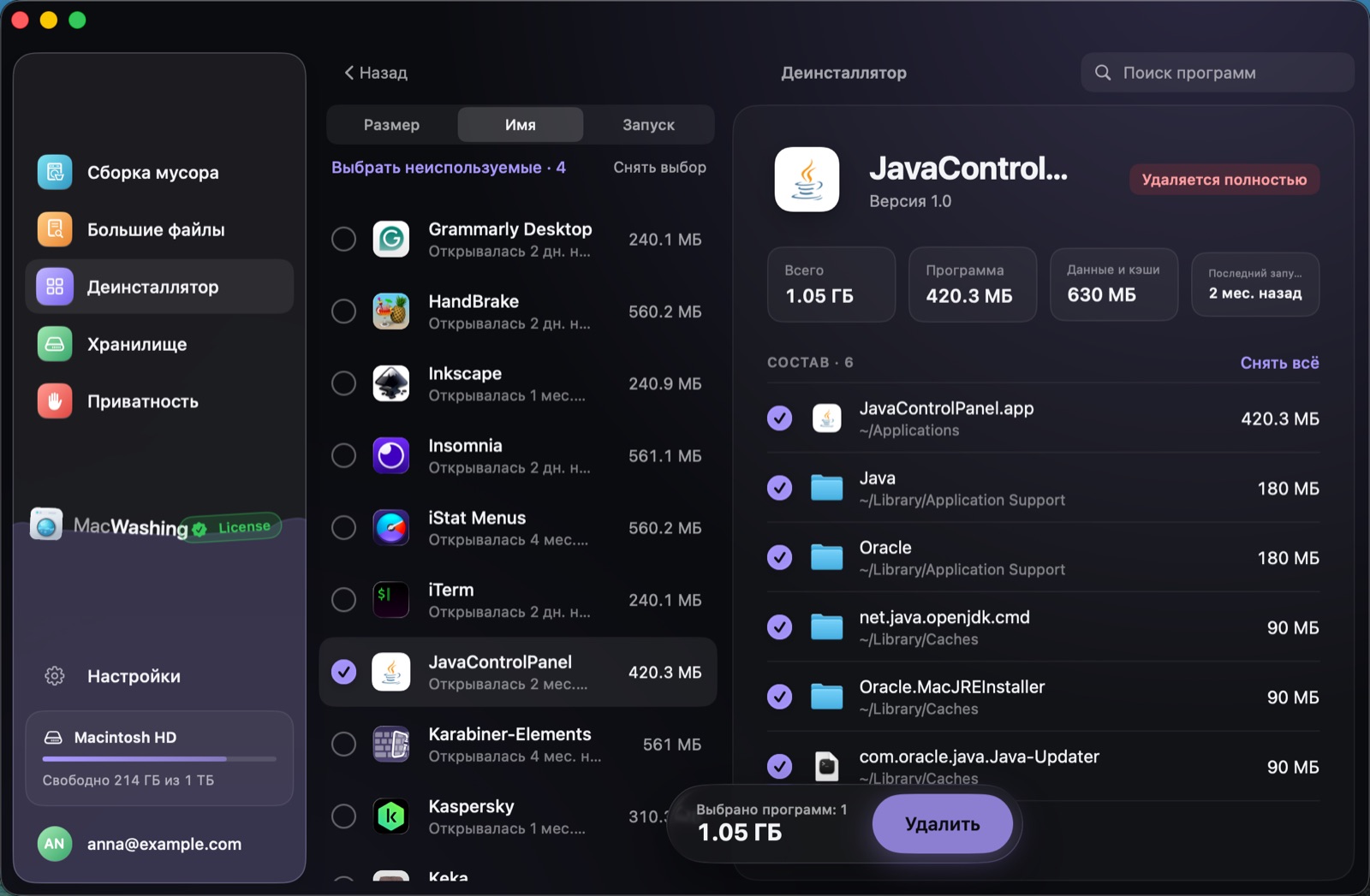The width and height of the screenshot is (1370, 896).
Task: Click the Удалить button
Action: point(943,824)
